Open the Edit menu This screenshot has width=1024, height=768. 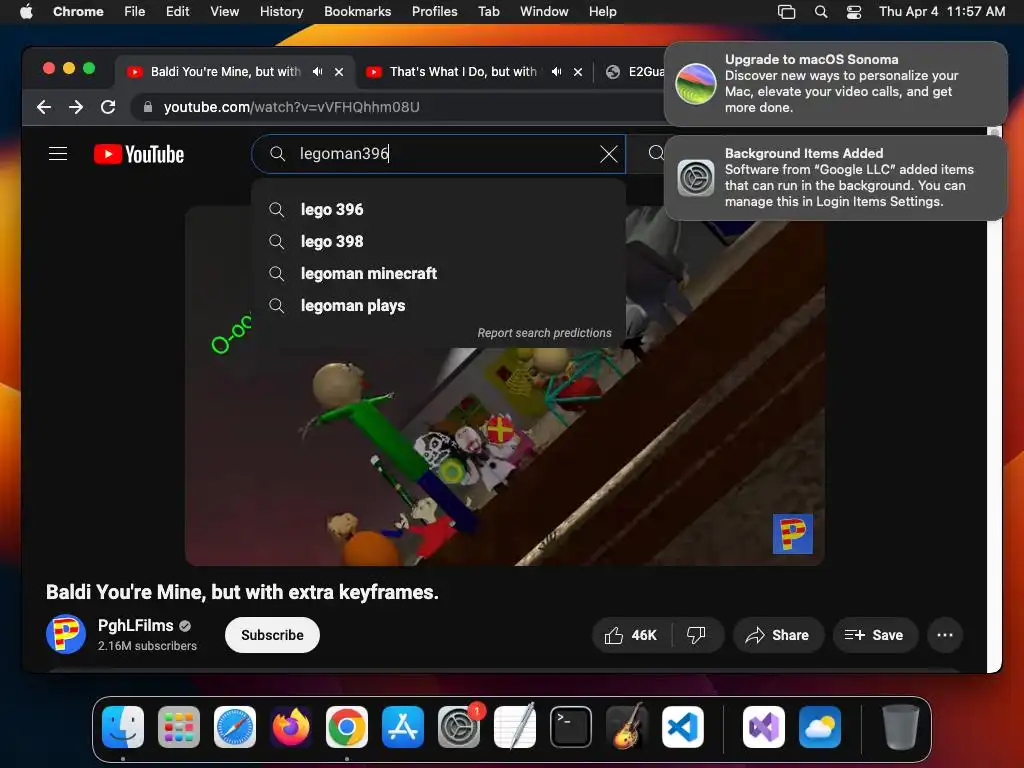[178, 12]
